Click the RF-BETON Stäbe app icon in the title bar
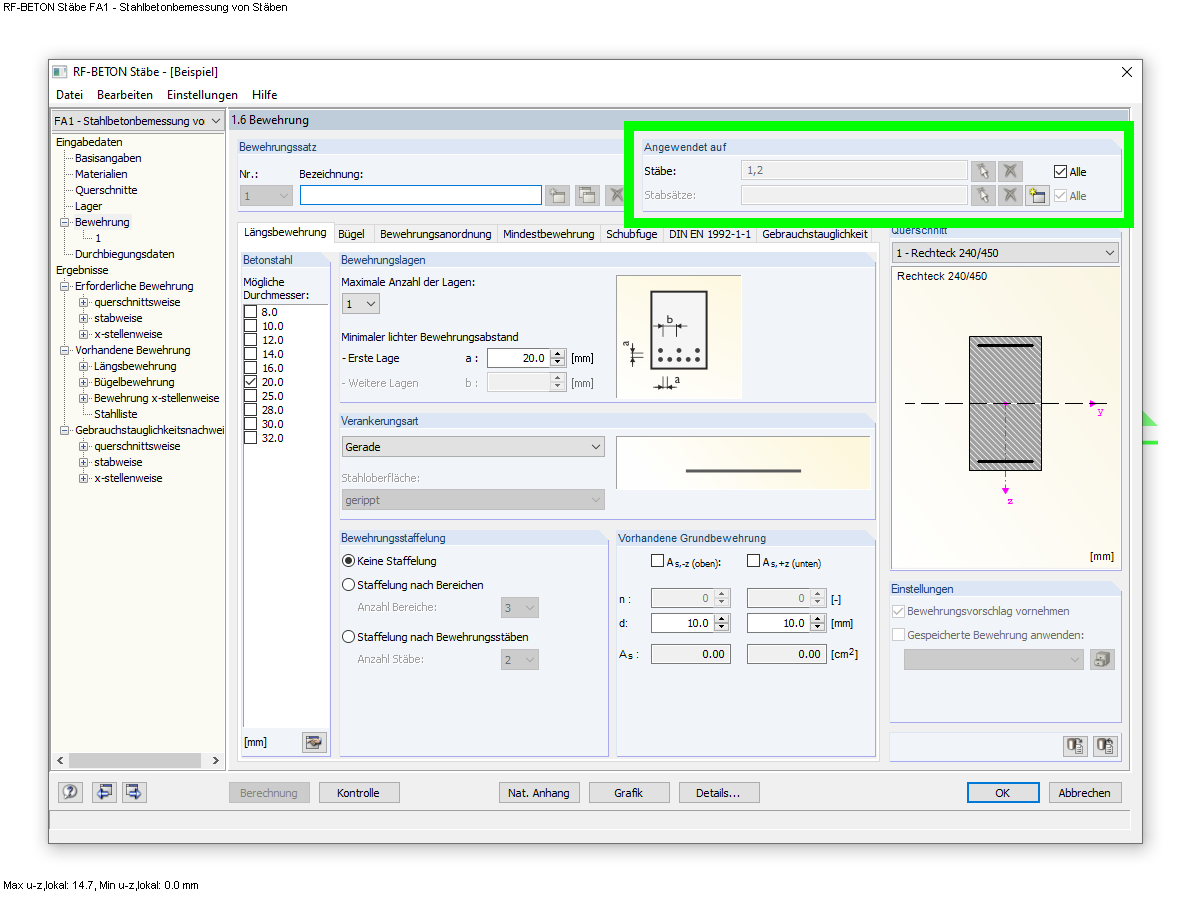Screen dimensions: 1200x900 (60, 72)
